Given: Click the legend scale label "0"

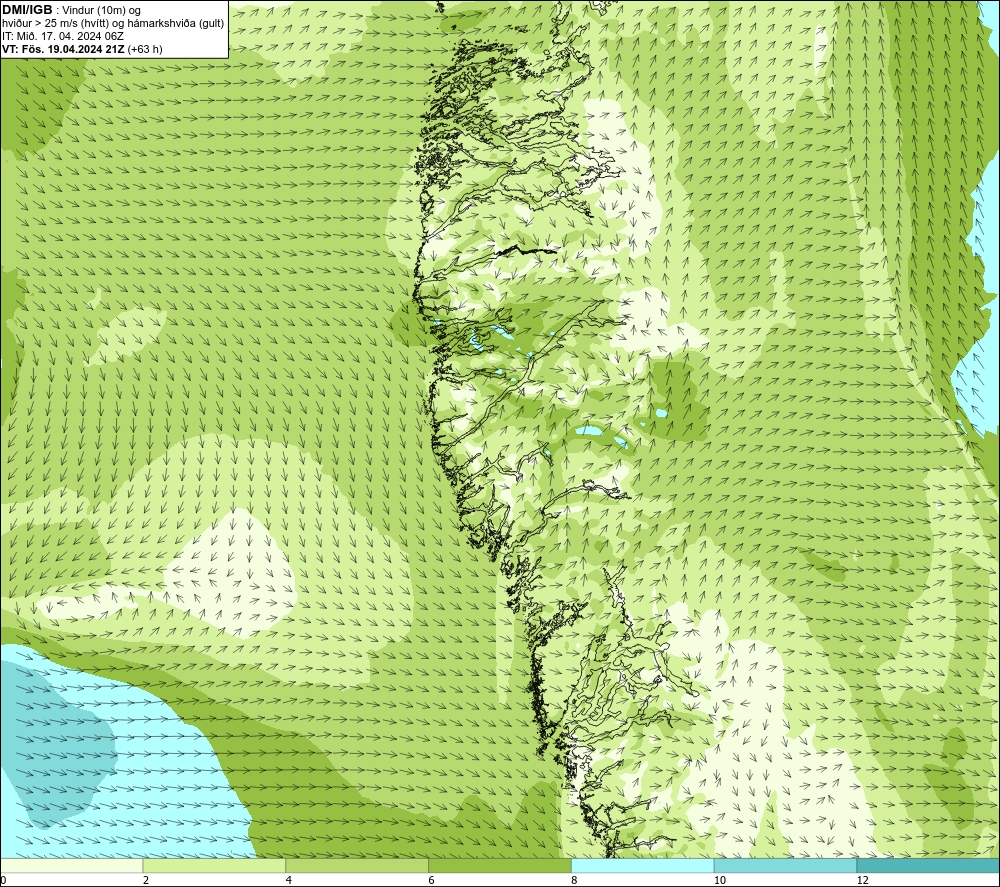Looking at the screenshot, I should (3, 880).
